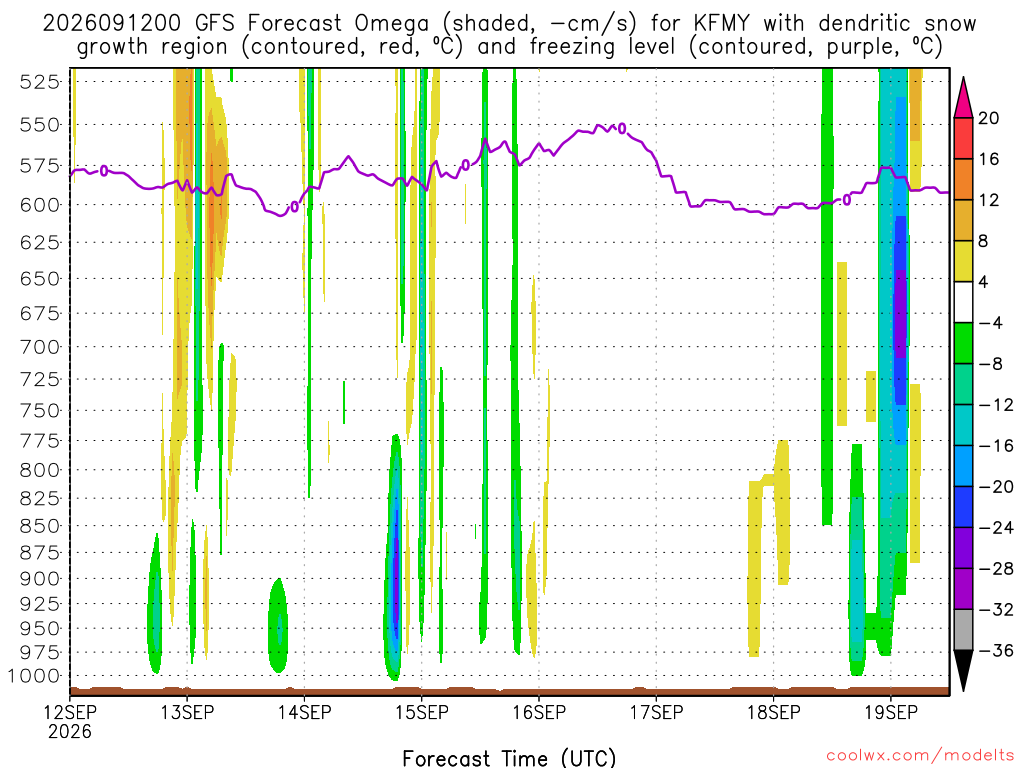Click the purple freezing level 0 label near 17SEP
This screenshot has width=1024, height=768.
pos(622,129)
